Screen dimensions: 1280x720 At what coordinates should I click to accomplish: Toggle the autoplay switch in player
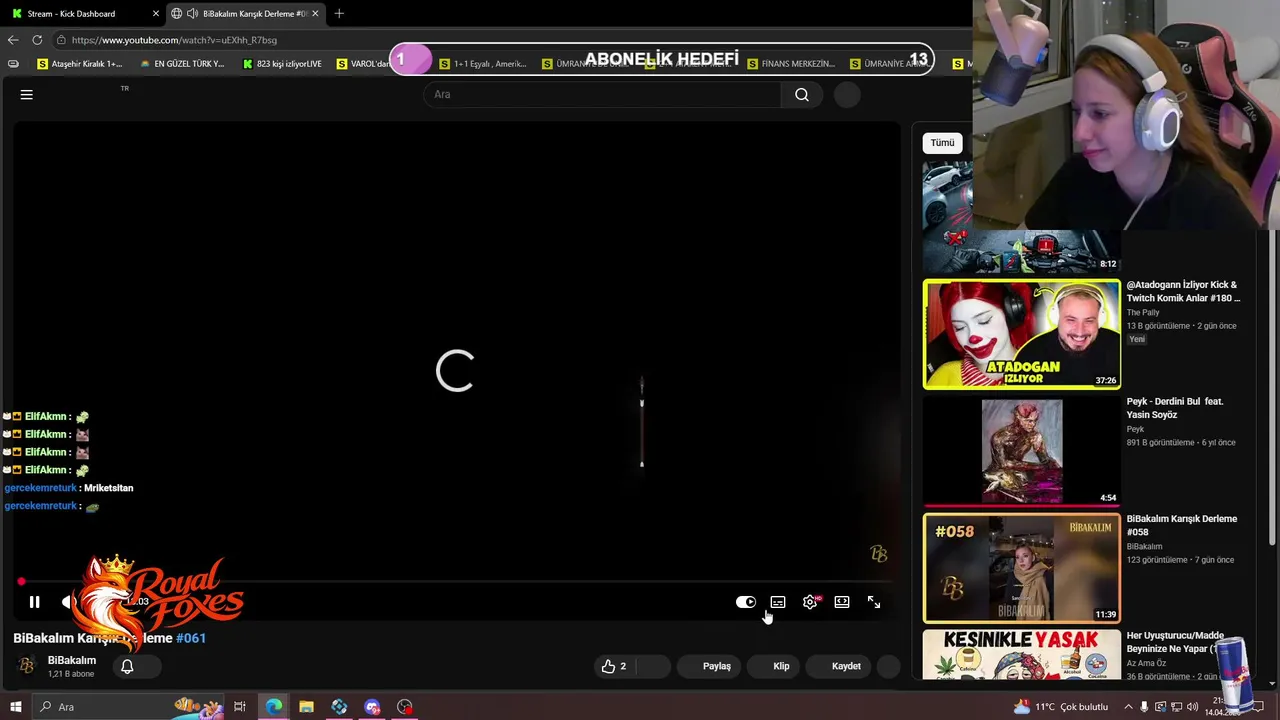pos(746,602)
